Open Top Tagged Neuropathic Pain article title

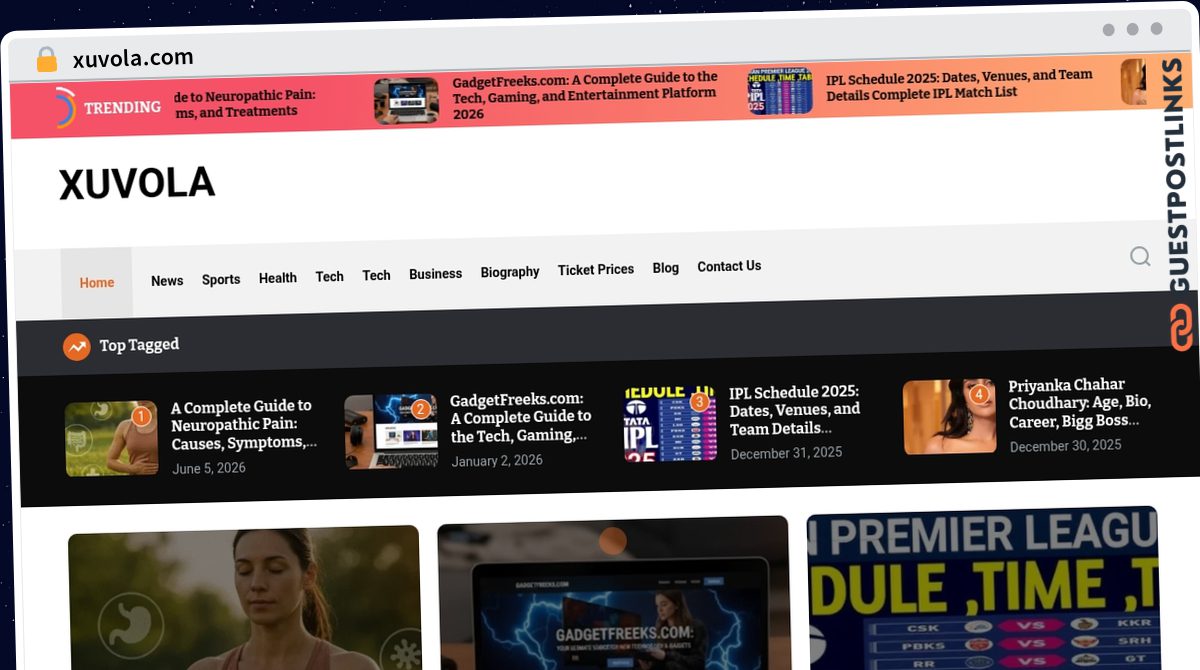(243, 425)
